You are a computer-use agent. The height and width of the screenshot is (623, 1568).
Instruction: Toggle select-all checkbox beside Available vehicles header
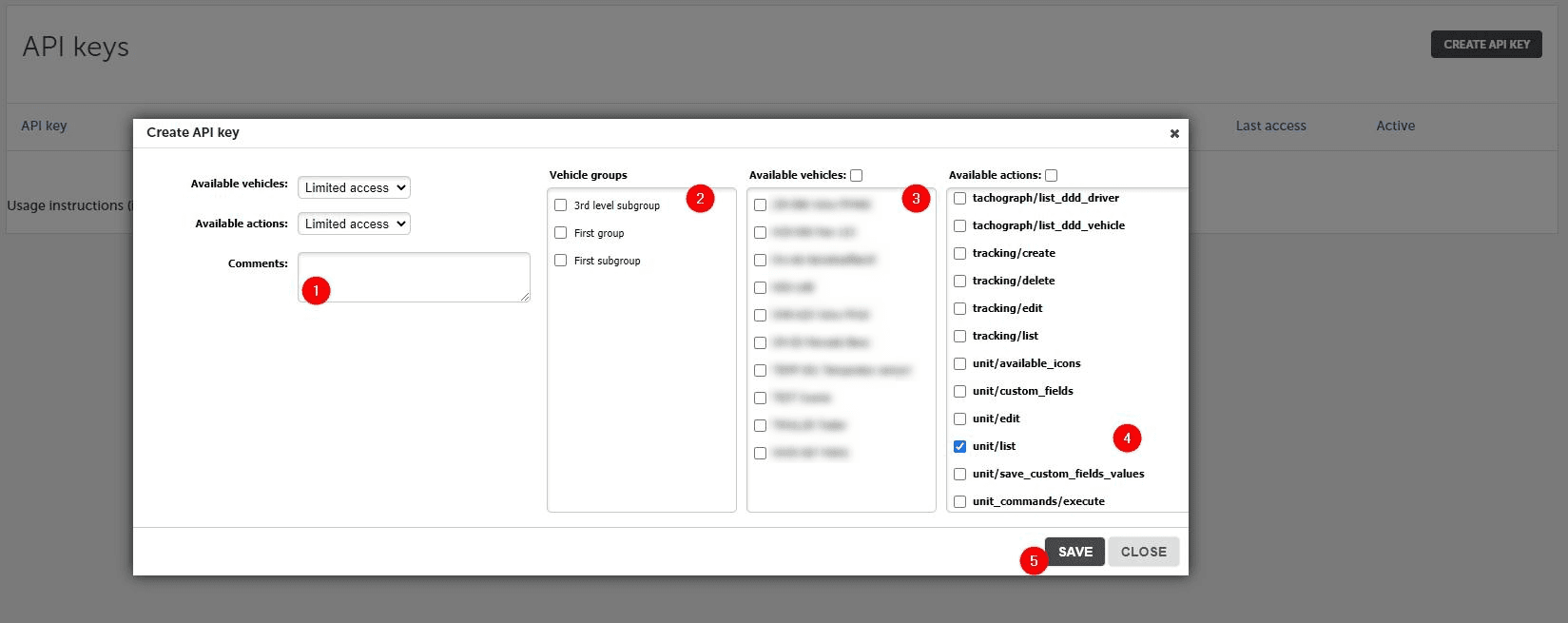point(857,175)
